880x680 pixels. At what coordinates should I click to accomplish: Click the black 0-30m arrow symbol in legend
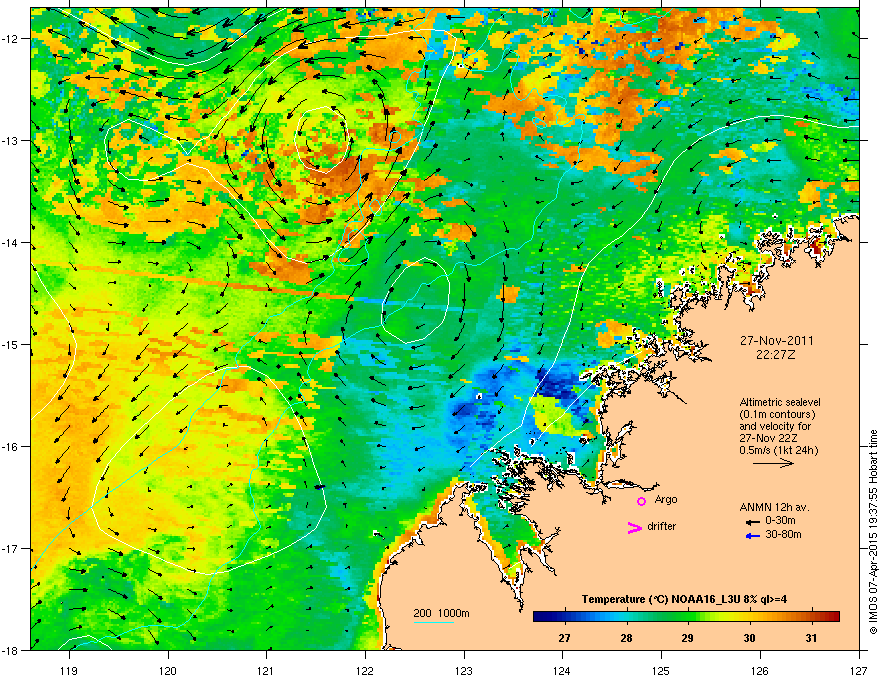click(x=753, y=522)
